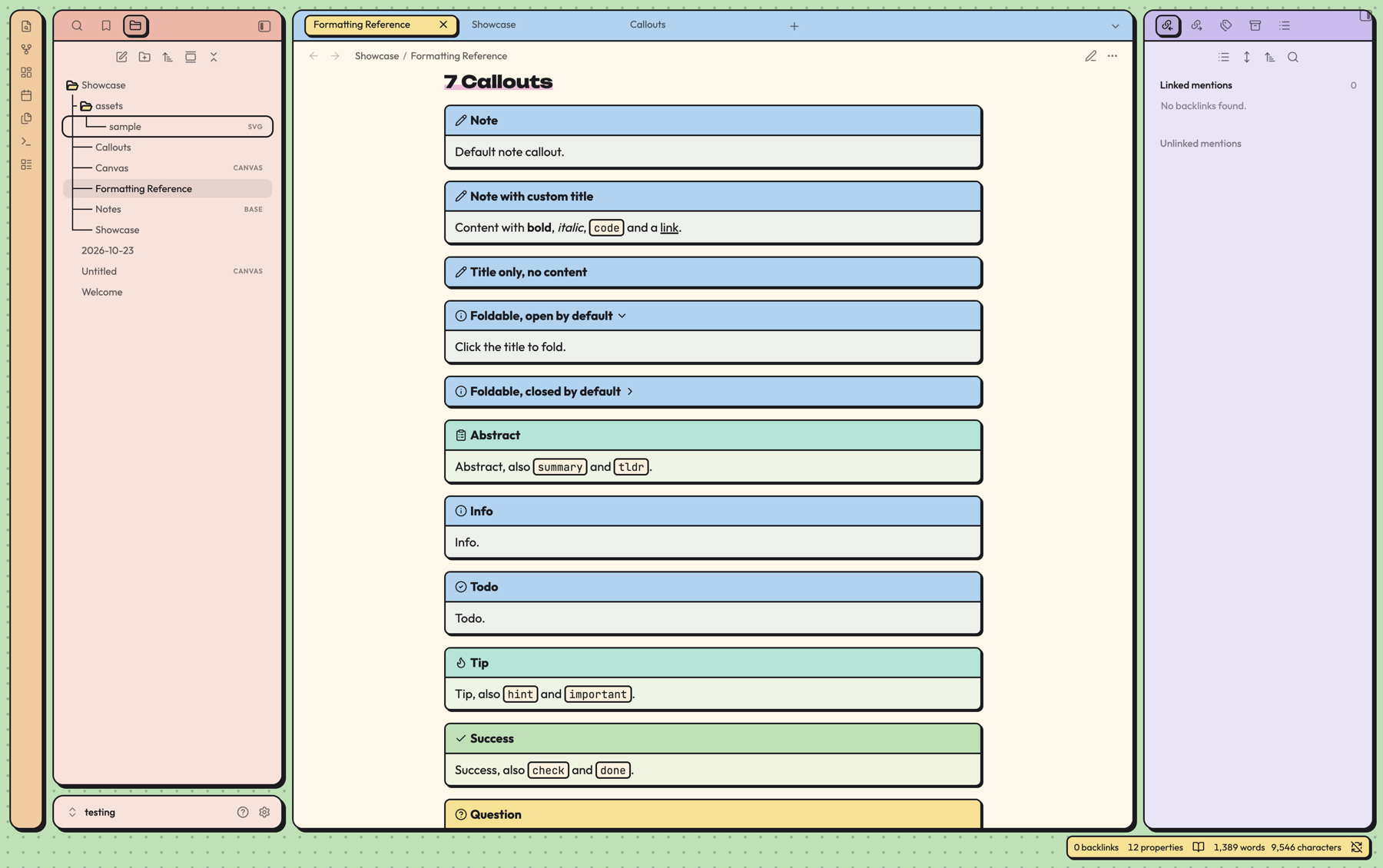
Task: Toggle reading view book icon in status bar
Action: [x=1199, y=847]
